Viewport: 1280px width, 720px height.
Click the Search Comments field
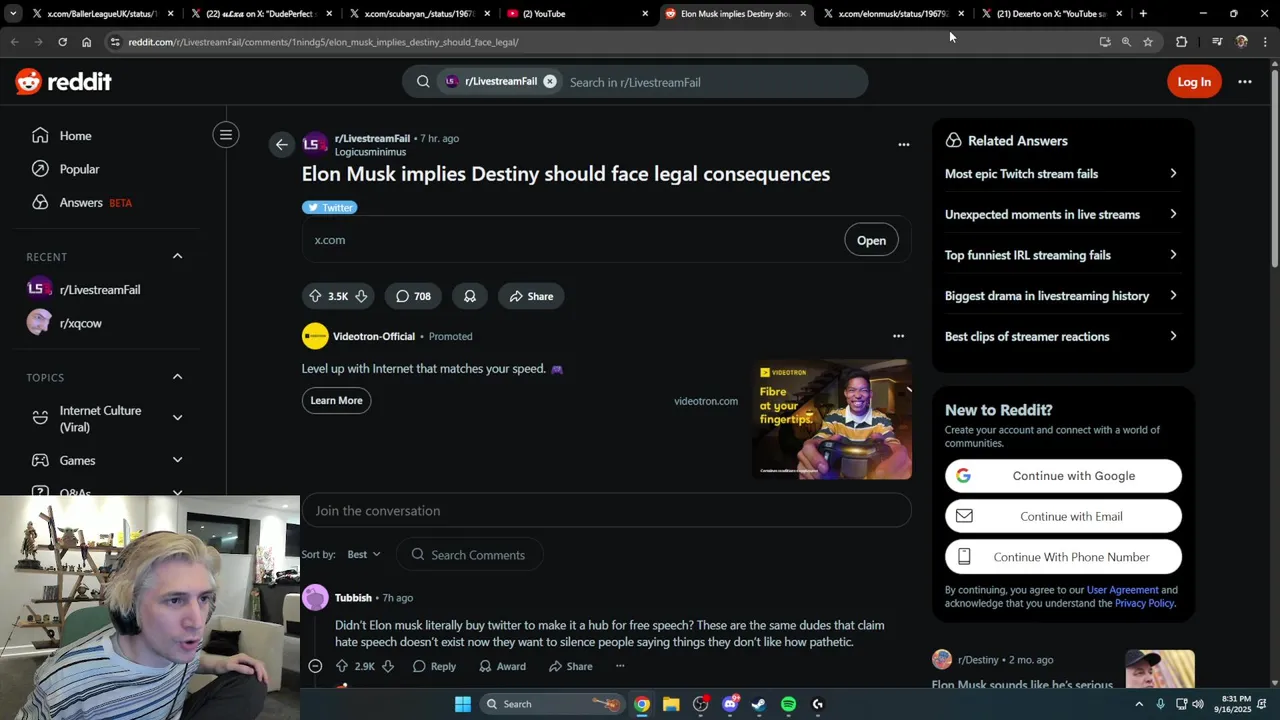470,555
